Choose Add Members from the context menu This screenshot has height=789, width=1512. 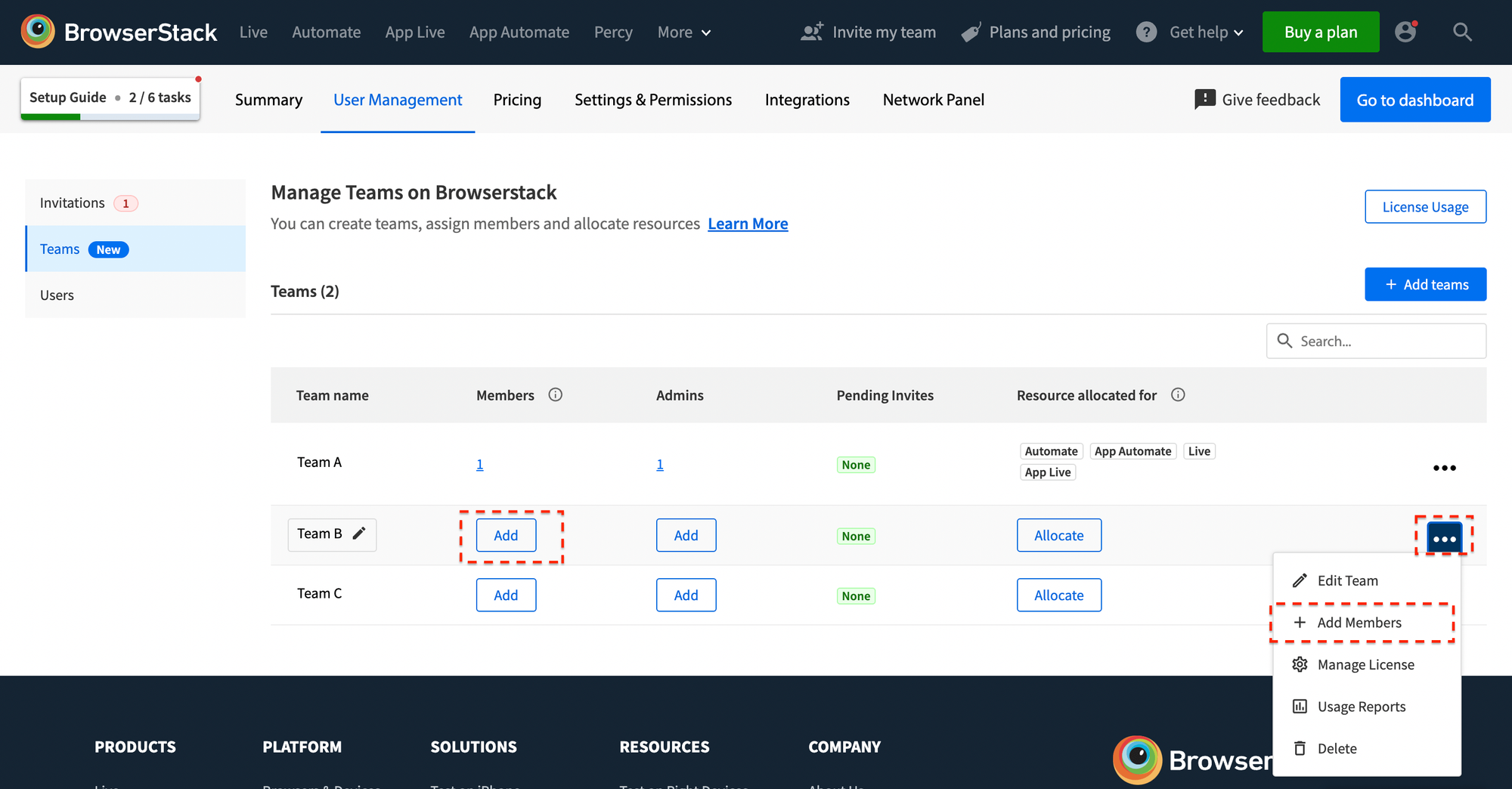click(x=1366, y=623)
